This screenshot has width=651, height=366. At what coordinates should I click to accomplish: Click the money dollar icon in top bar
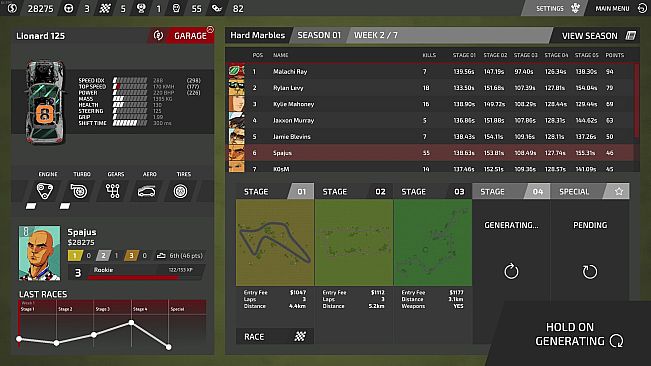tap(12, 8)
